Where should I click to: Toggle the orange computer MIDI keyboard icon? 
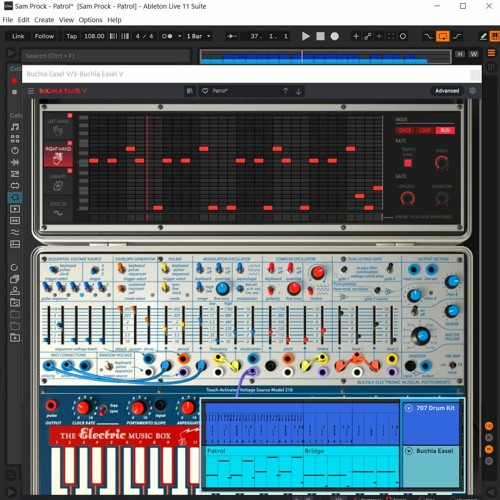click(x=495, y=36)
